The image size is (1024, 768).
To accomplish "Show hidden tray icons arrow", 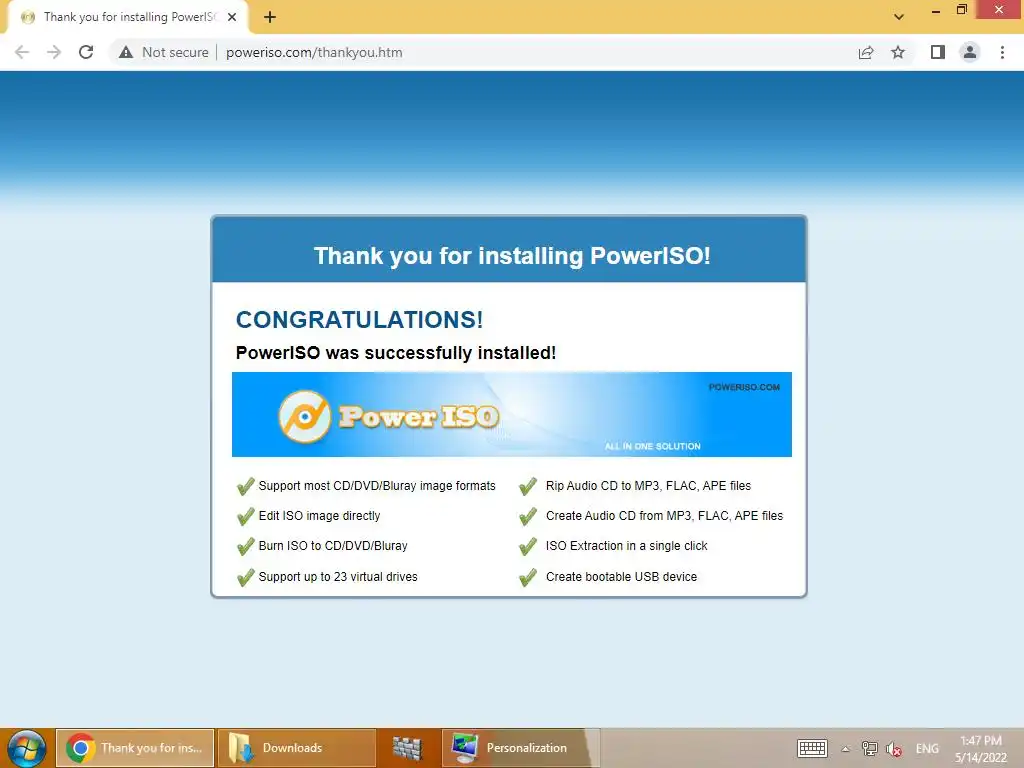I will 846,749.
